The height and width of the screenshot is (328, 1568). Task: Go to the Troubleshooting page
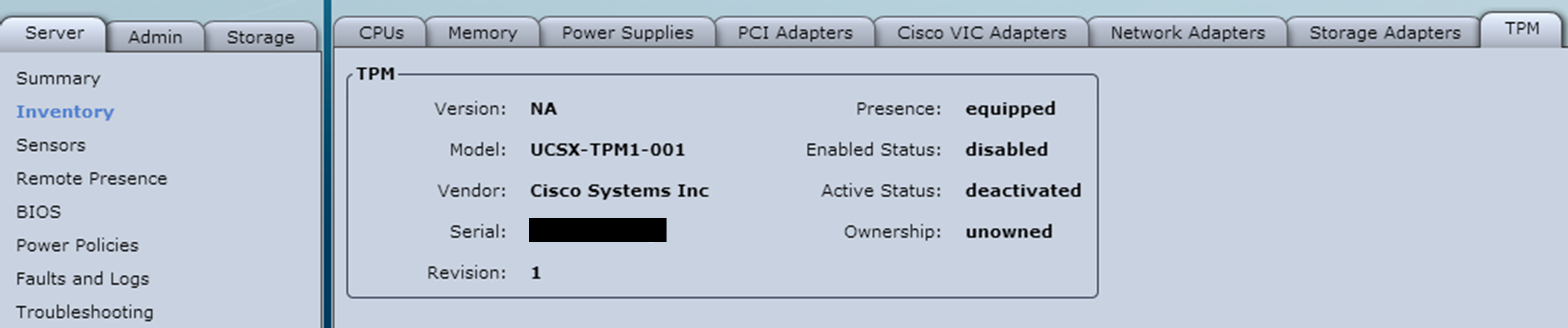point(85,312)
